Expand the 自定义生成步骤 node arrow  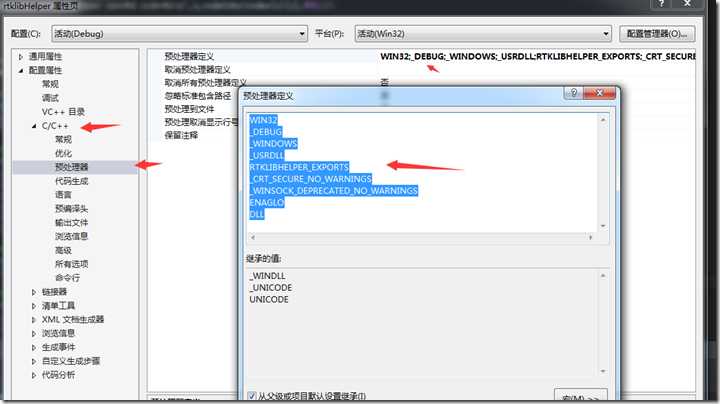[34, 361]
